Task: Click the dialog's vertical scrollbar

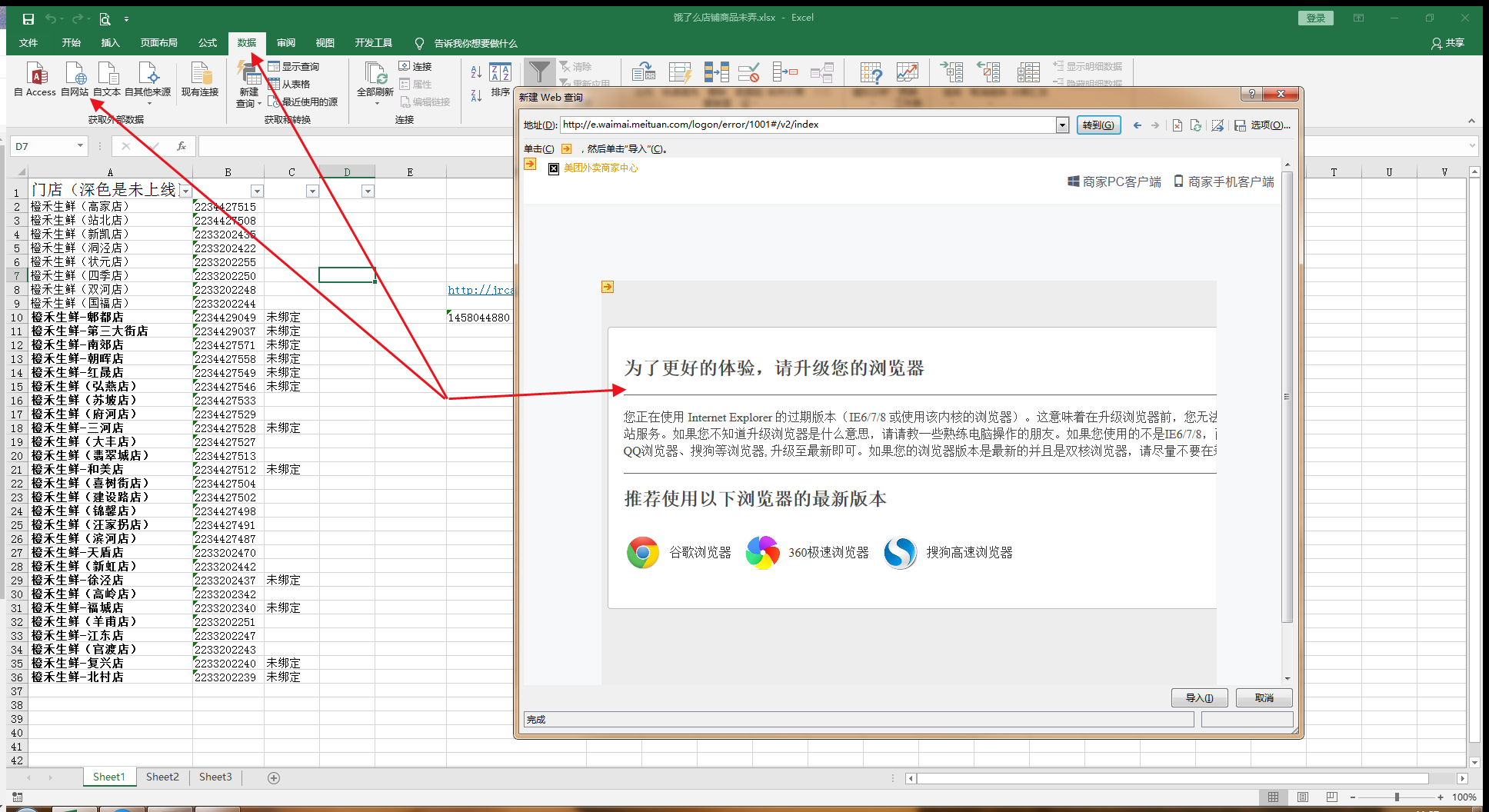Action: click(1287, 397)
